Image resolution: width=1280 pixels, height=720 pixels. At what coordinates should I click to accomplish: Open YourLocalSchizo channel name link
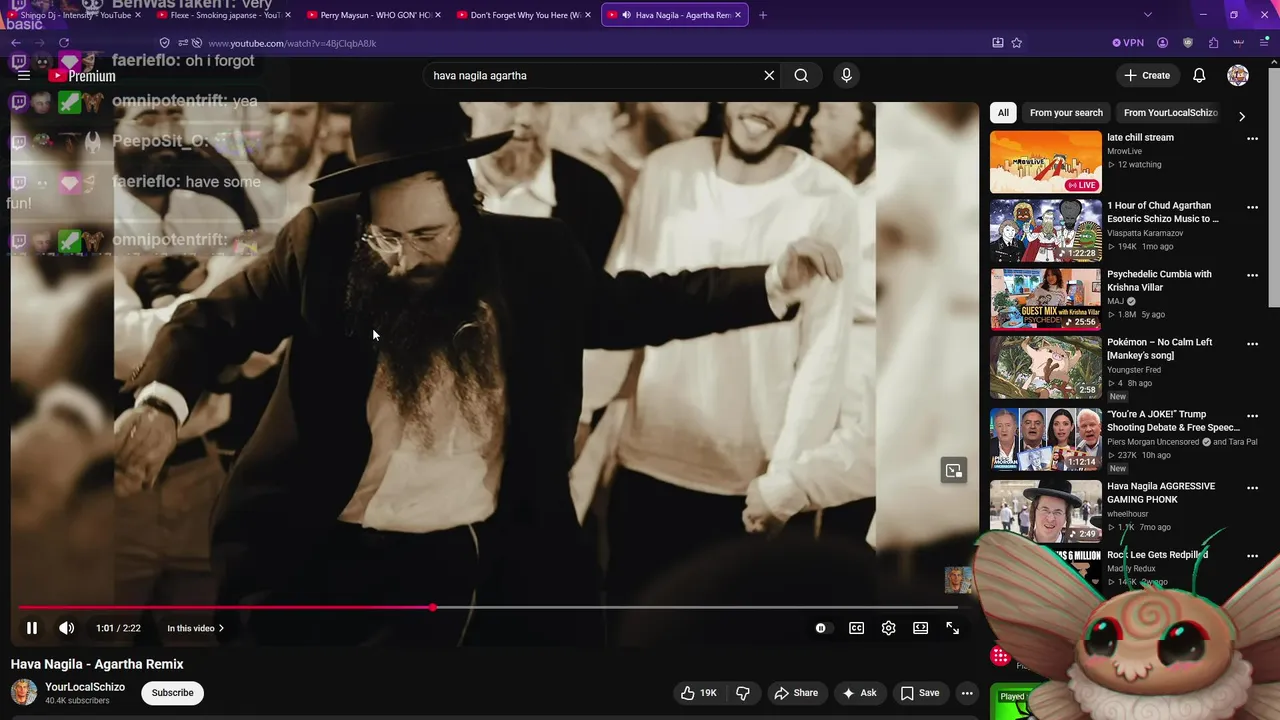point(85,687)
